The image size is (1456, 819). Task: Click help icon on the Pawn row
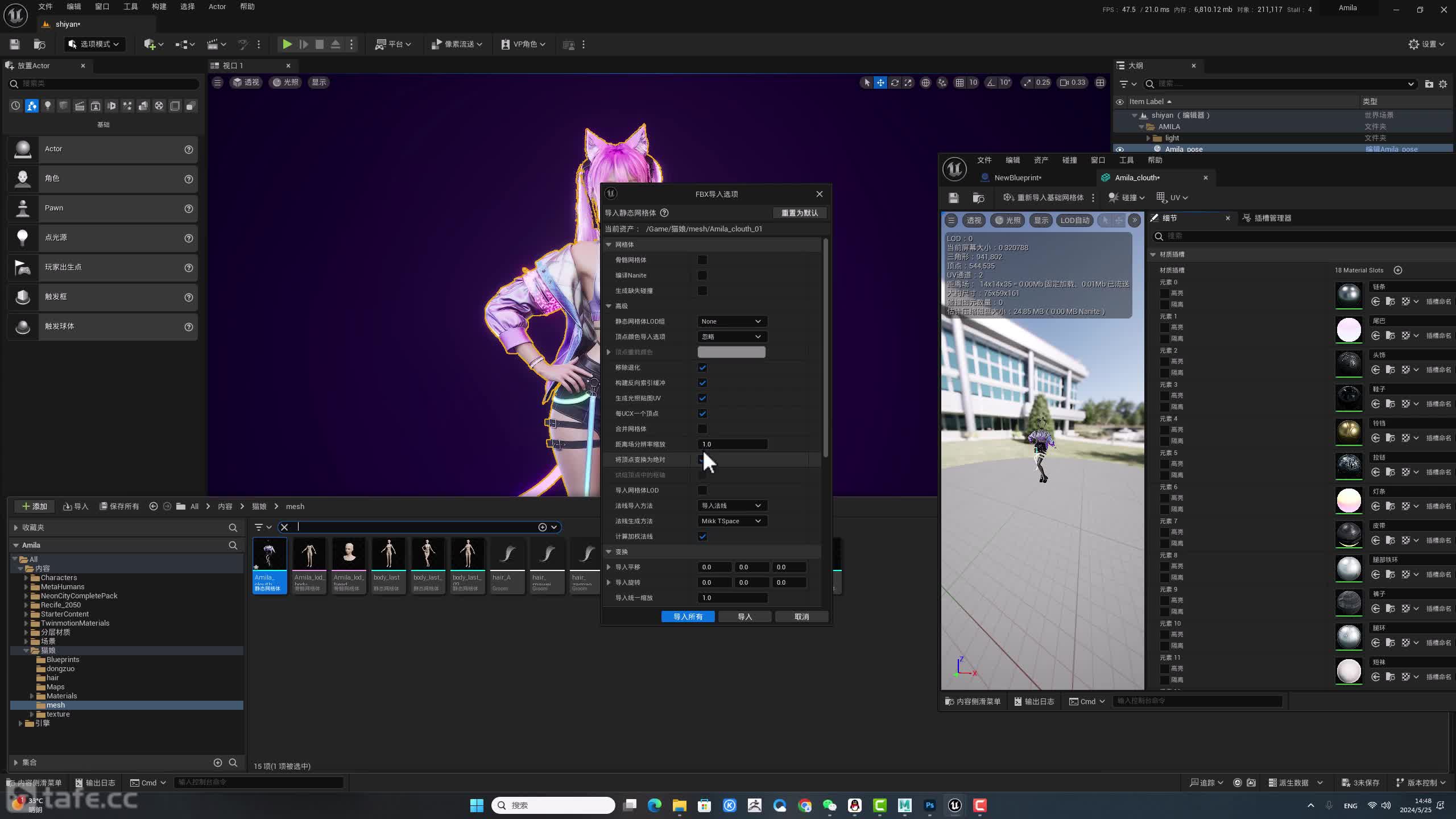pos(189,209)
